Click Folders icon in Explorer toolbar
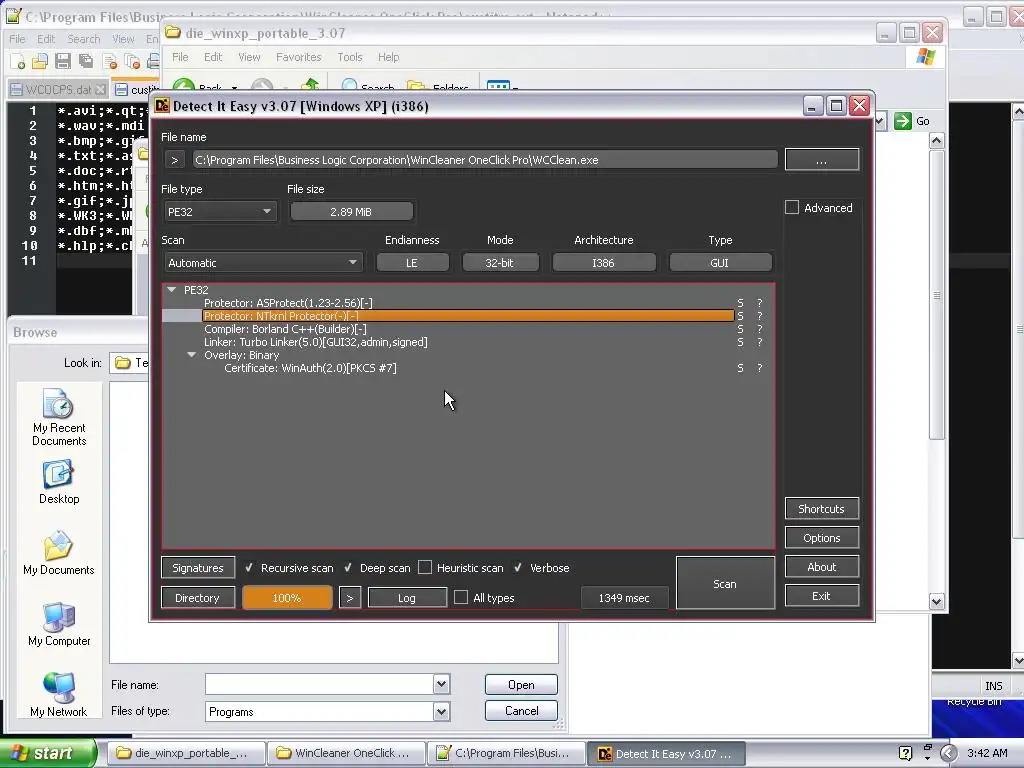1024x768 pixels. [x=415, y=86]
